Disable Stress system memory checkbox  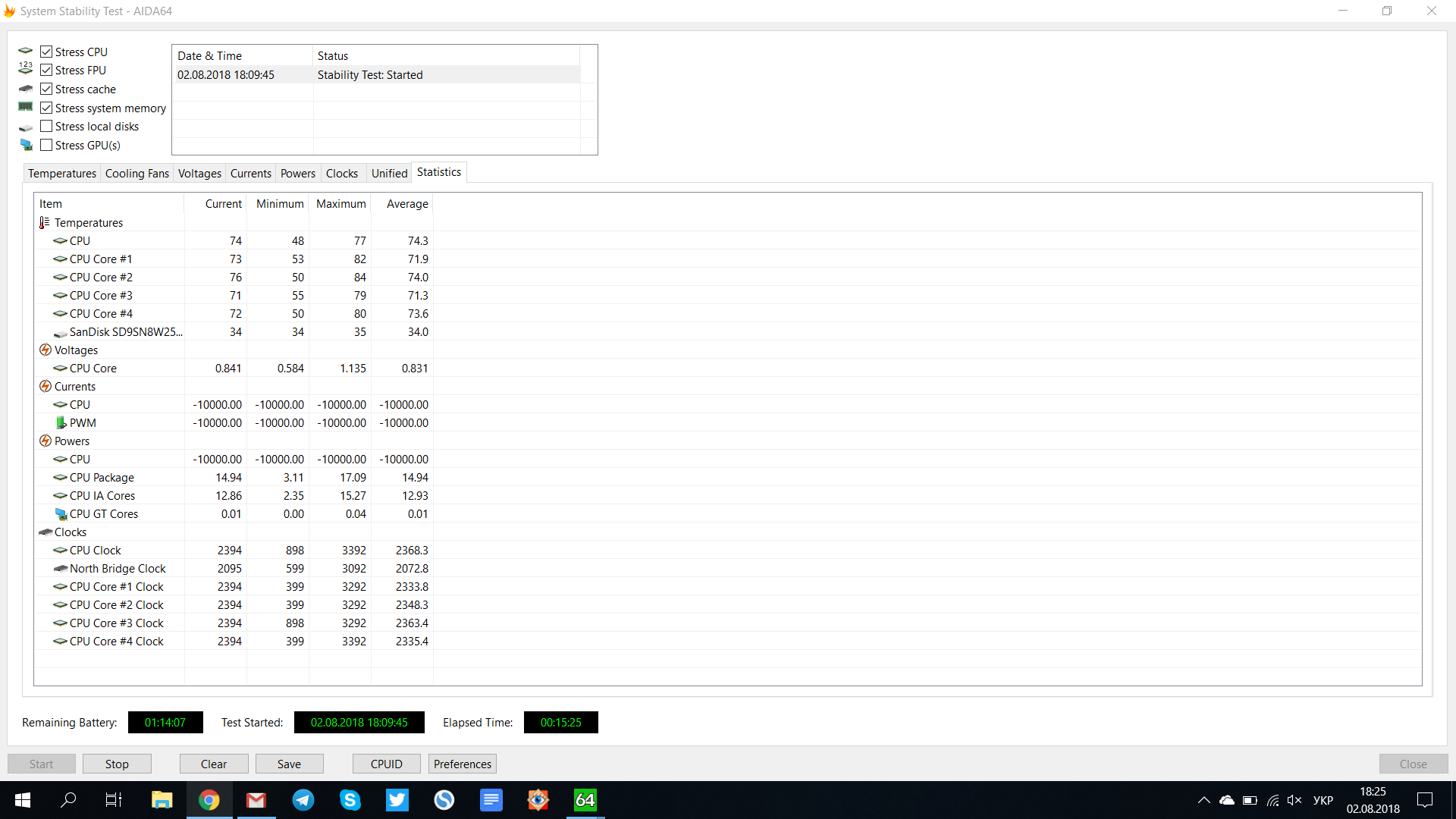[x=46, y=108]
